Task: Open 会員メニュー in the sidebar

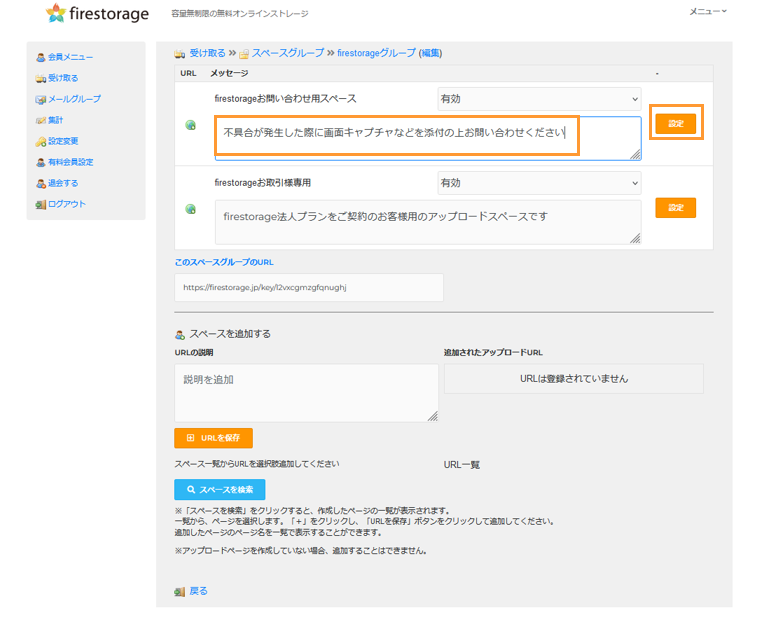Action: click(x=70, y=57)
